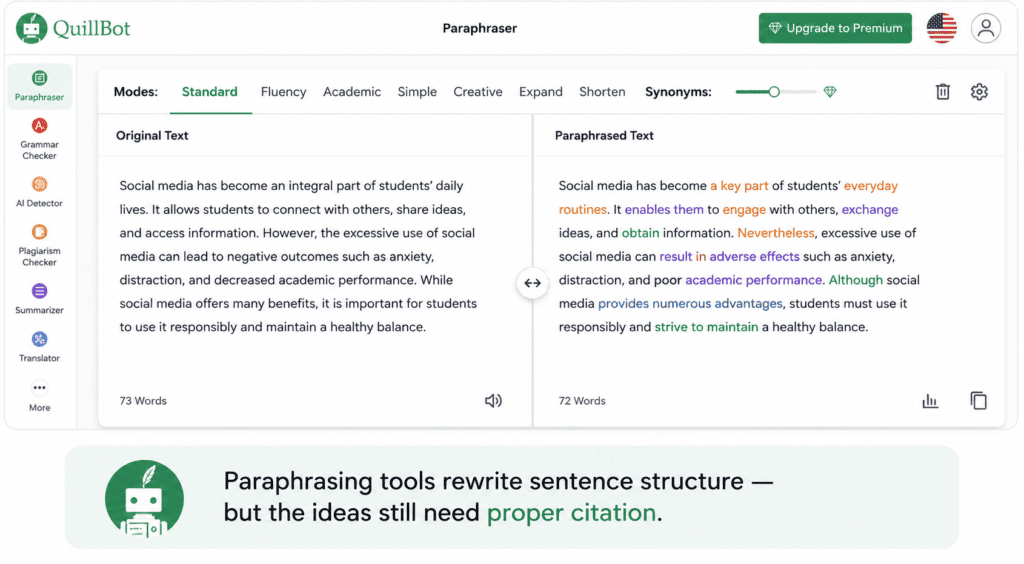The width and height of the screenshot is (1024, 564).
Task: Click 'result in' highlighted phrase
Action: (682, 256)
